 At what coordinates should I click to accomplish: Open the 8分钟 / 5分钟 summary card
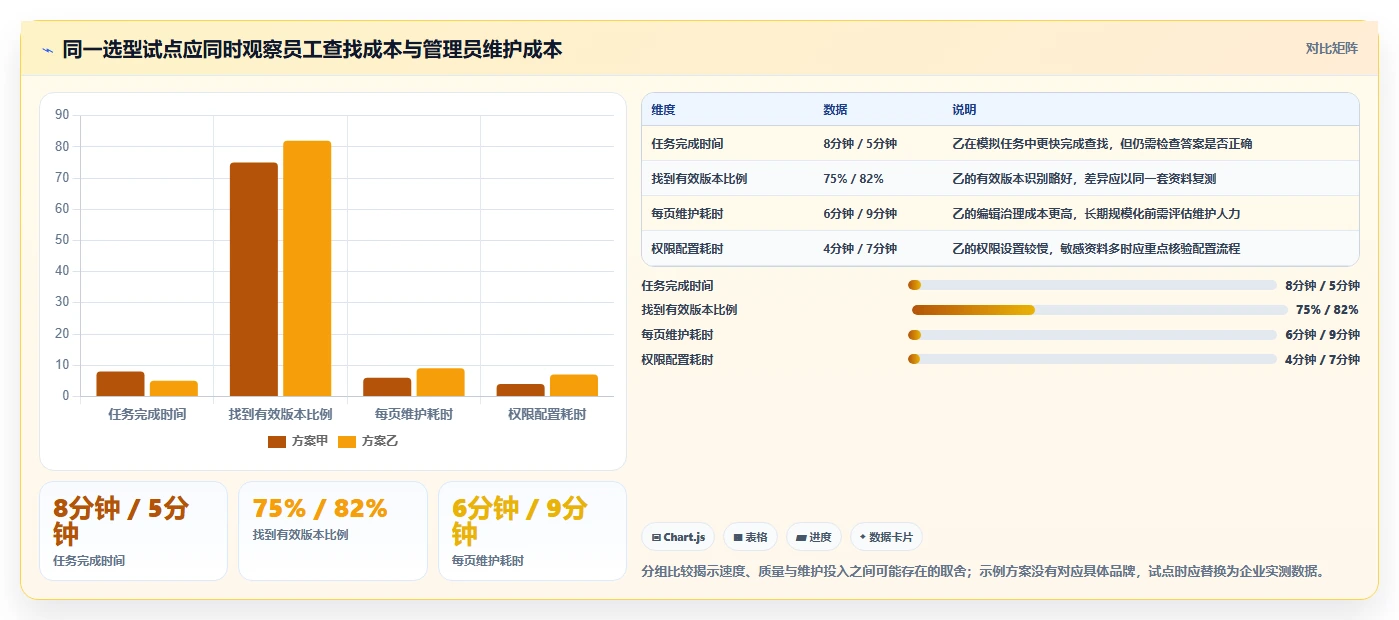point(133,531)
